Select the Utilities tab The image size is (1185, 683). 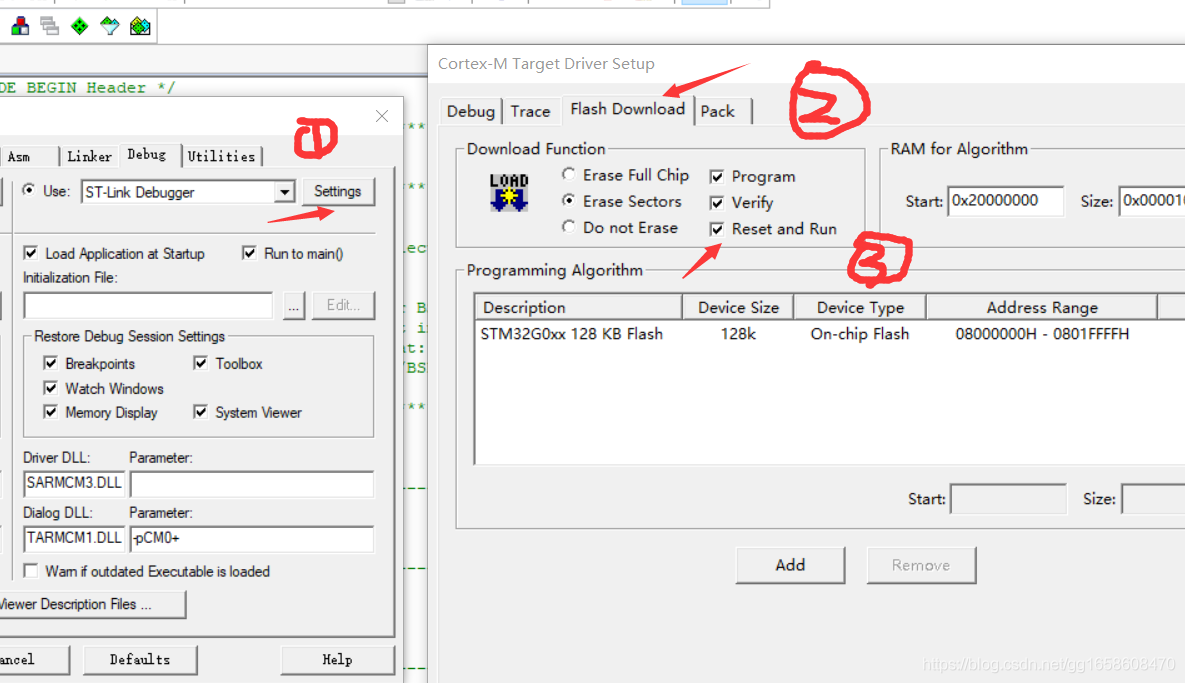(x=221, y=156)
